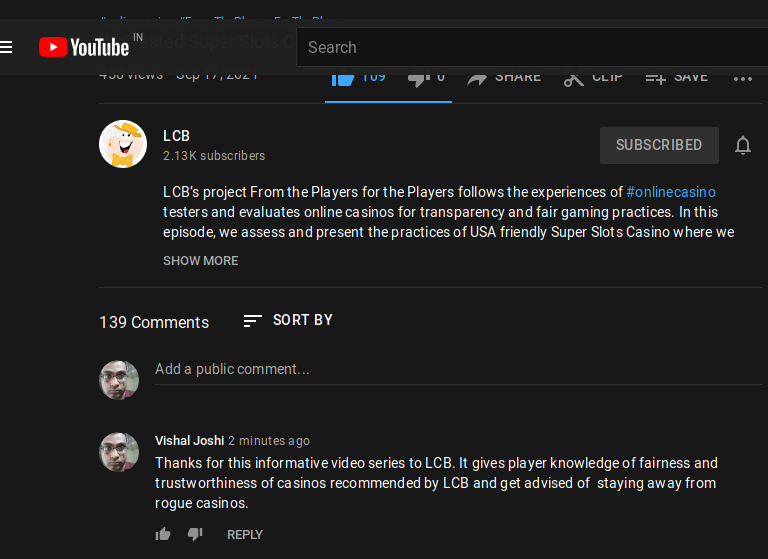The width and height of the screenshot is (768, 559).
Task: Click the 139 Comments count text
Action: [x=154, y=322]
